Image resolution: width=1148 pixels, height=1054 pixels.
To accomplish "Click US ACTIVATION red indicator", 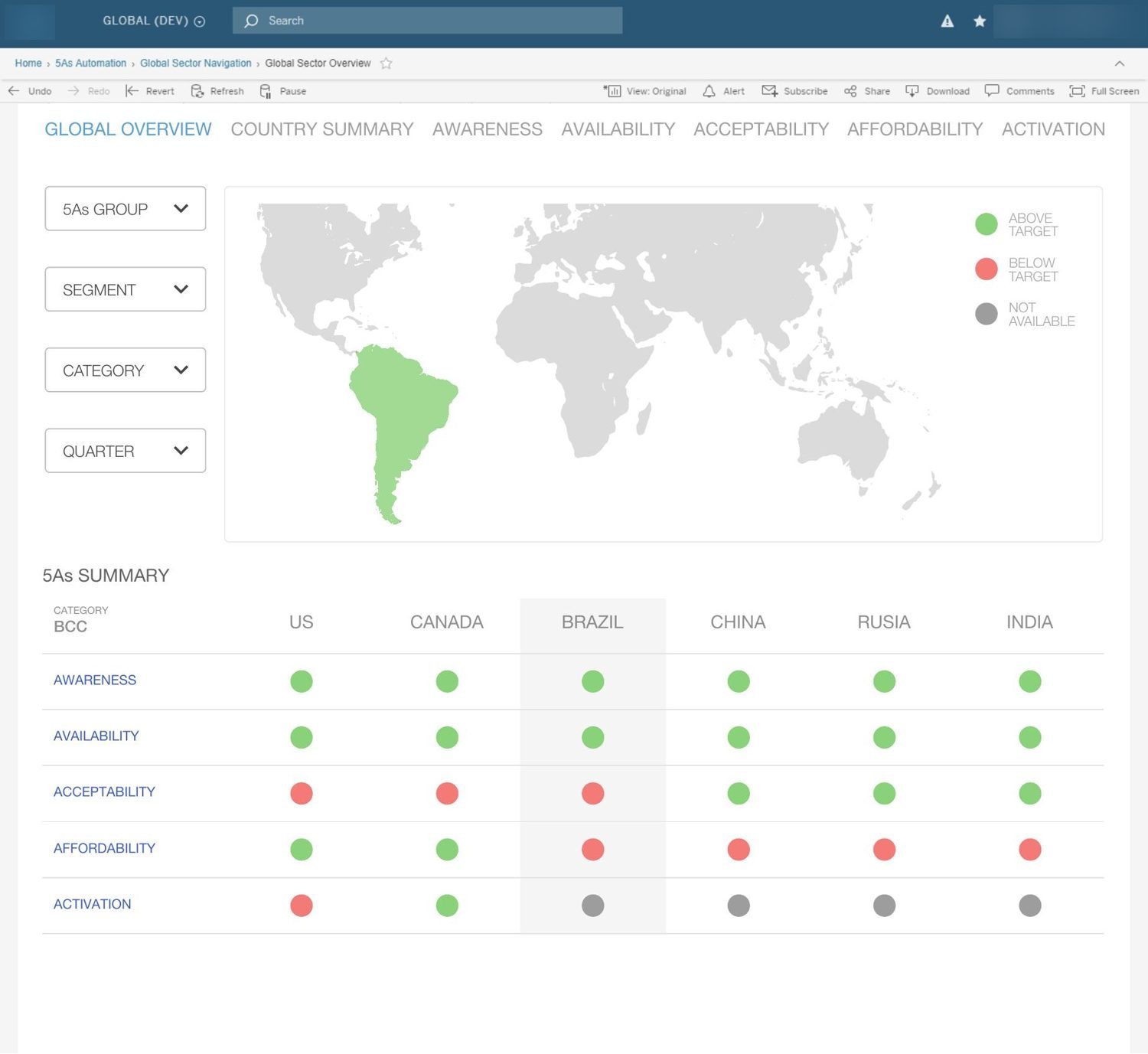I will point(302,906).
